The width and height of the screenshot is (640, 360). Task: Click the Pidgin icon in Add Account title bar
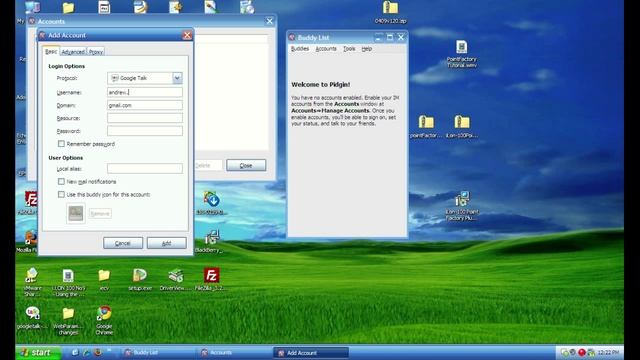tap(42, 35)
